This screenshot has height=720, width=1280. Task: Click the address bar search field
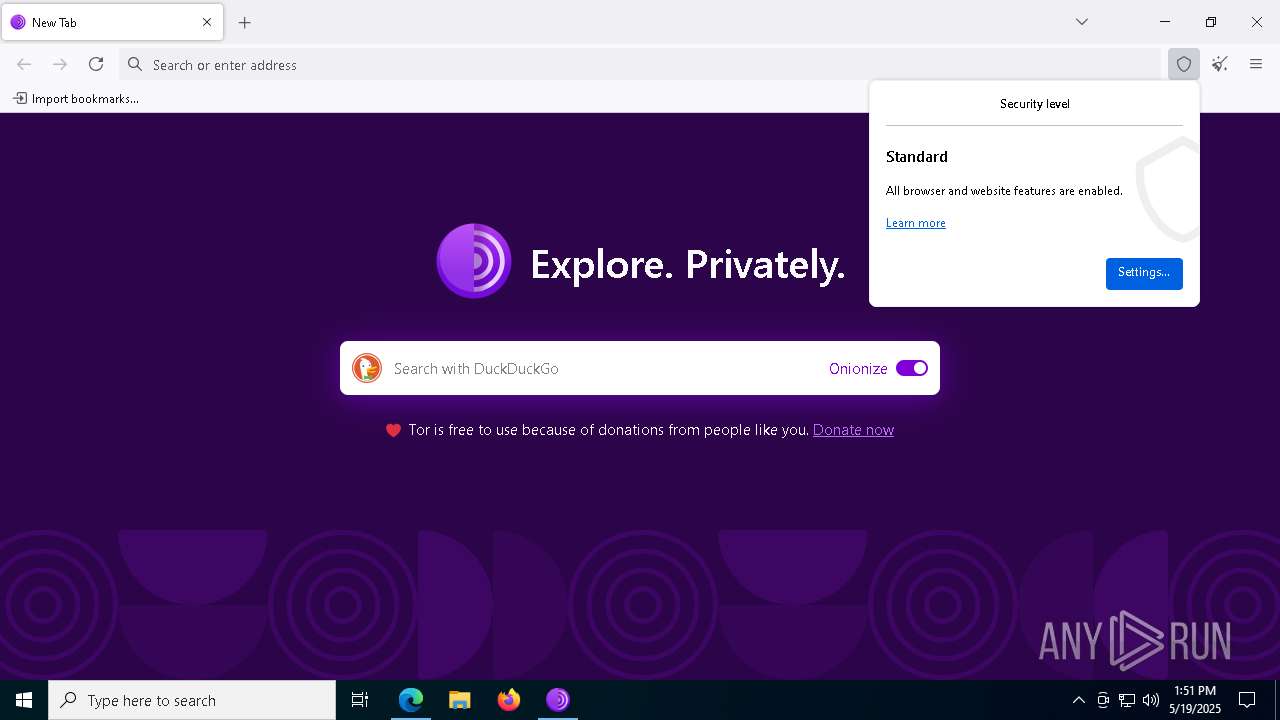640,64
